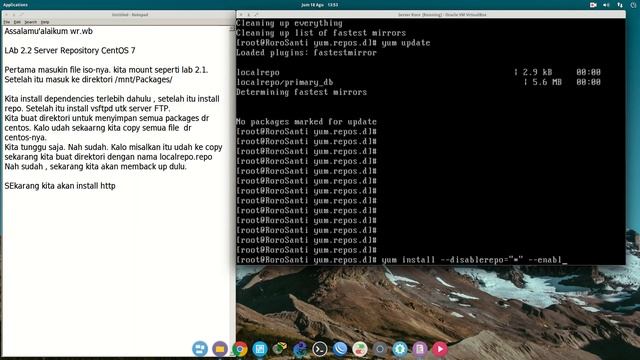Open Notepad's Help menu
Screen dimensions: 640x360
(x=45, y=22)
